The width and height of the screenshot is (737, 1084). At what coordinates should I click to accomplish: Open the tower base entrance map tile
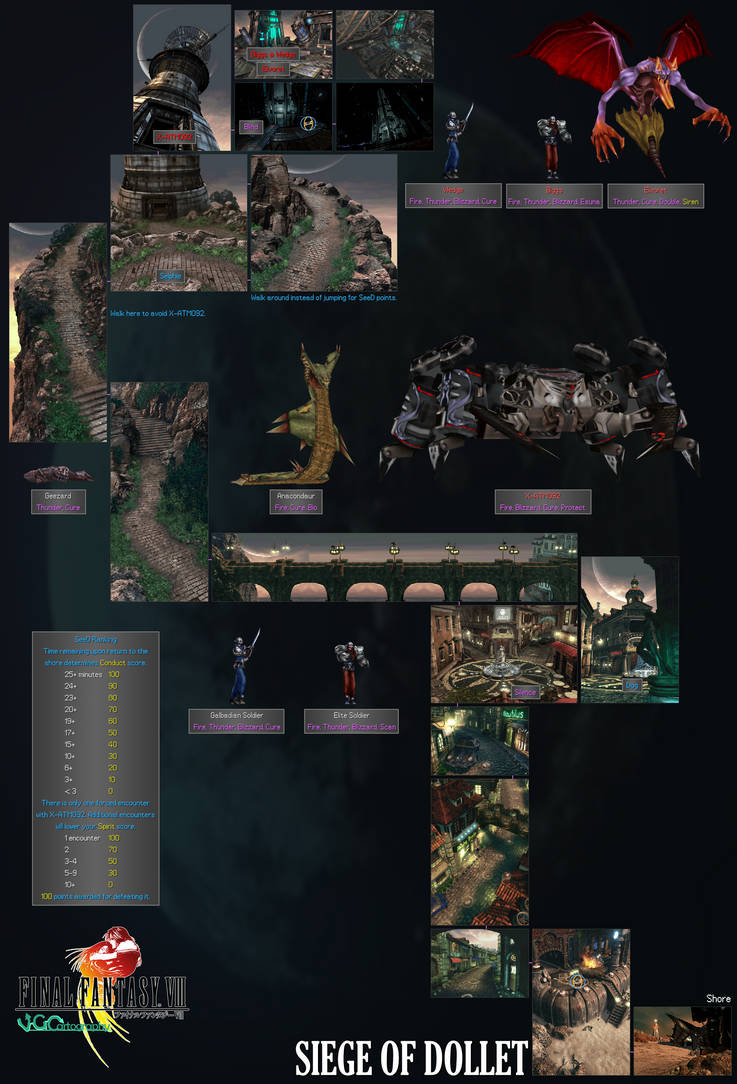178,223
